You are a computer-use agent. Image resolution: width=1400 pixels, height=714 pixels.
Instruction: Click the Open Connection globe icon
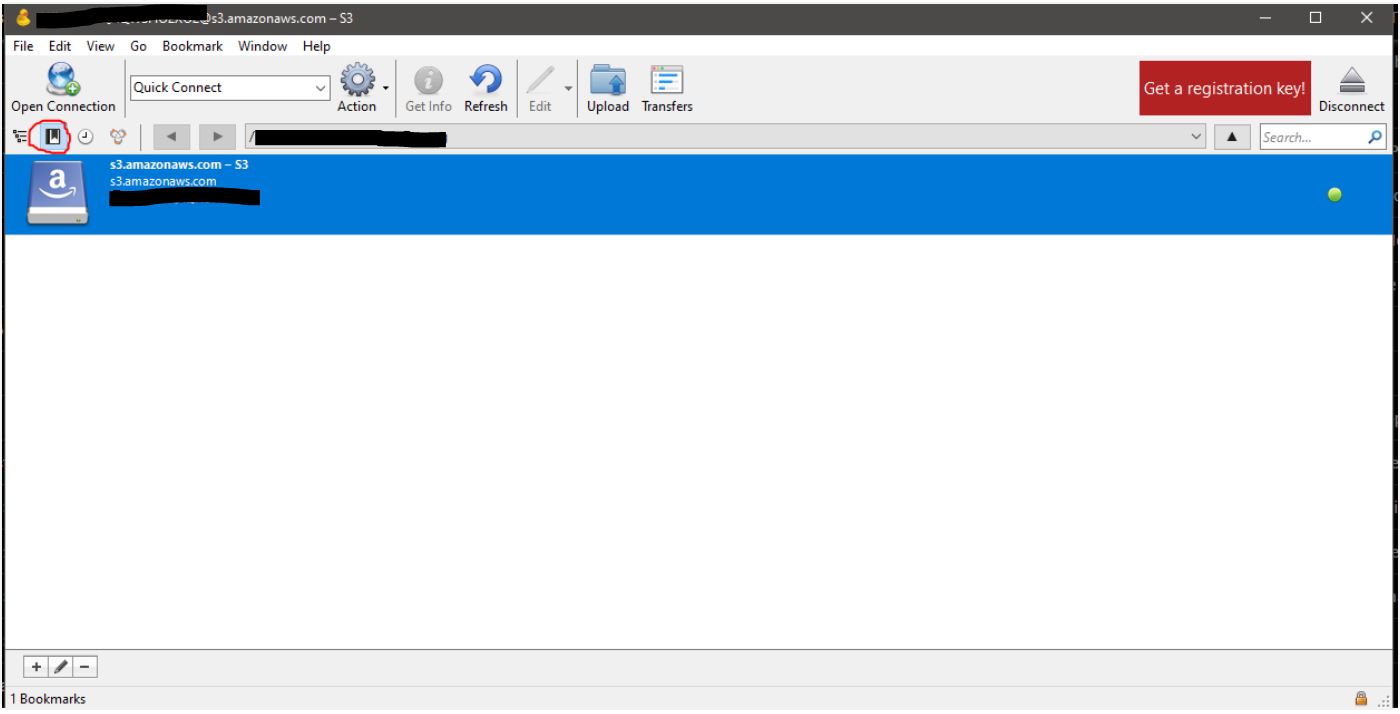[x=64, y=80]
